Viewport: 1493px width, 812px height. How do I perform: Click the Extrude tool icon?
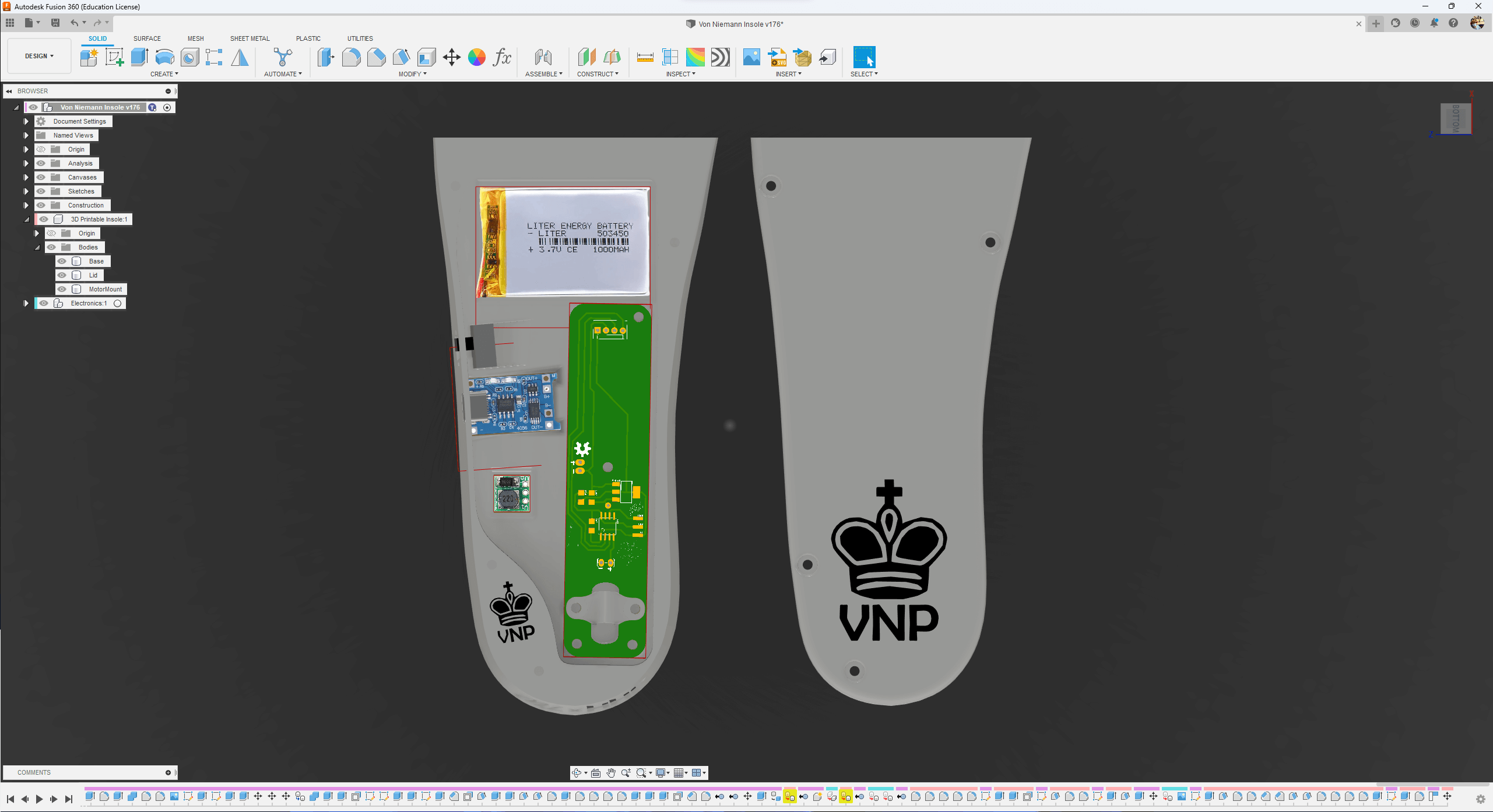[x=140, y=57]
